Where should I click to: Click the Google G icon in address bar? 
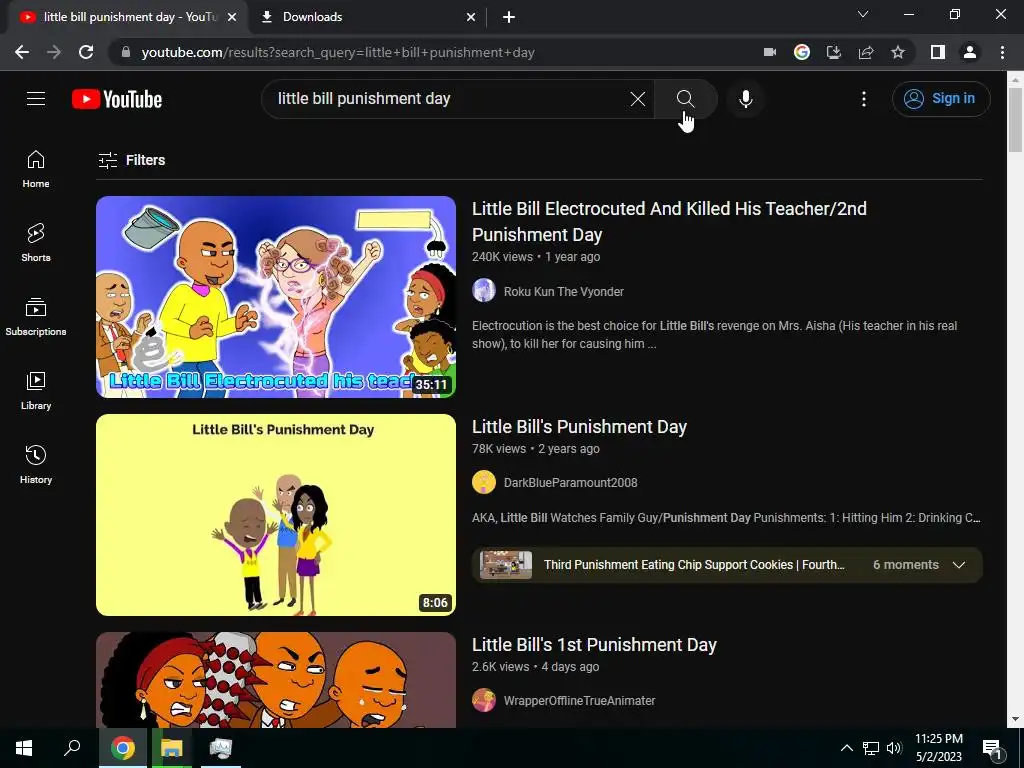[802, 52]
